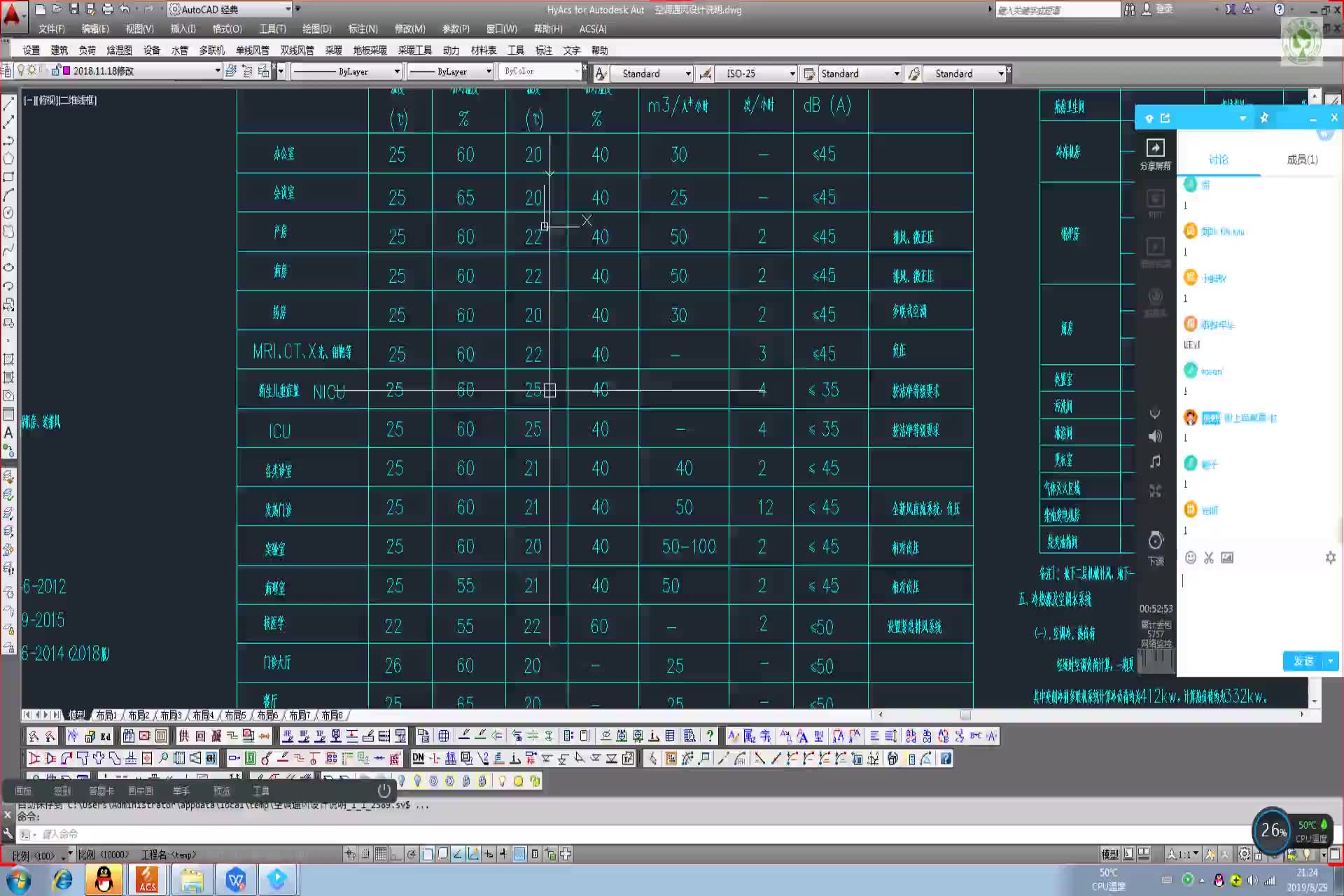
Task: Click the magenta layer color swatch
Action: [x=66, y=71]
